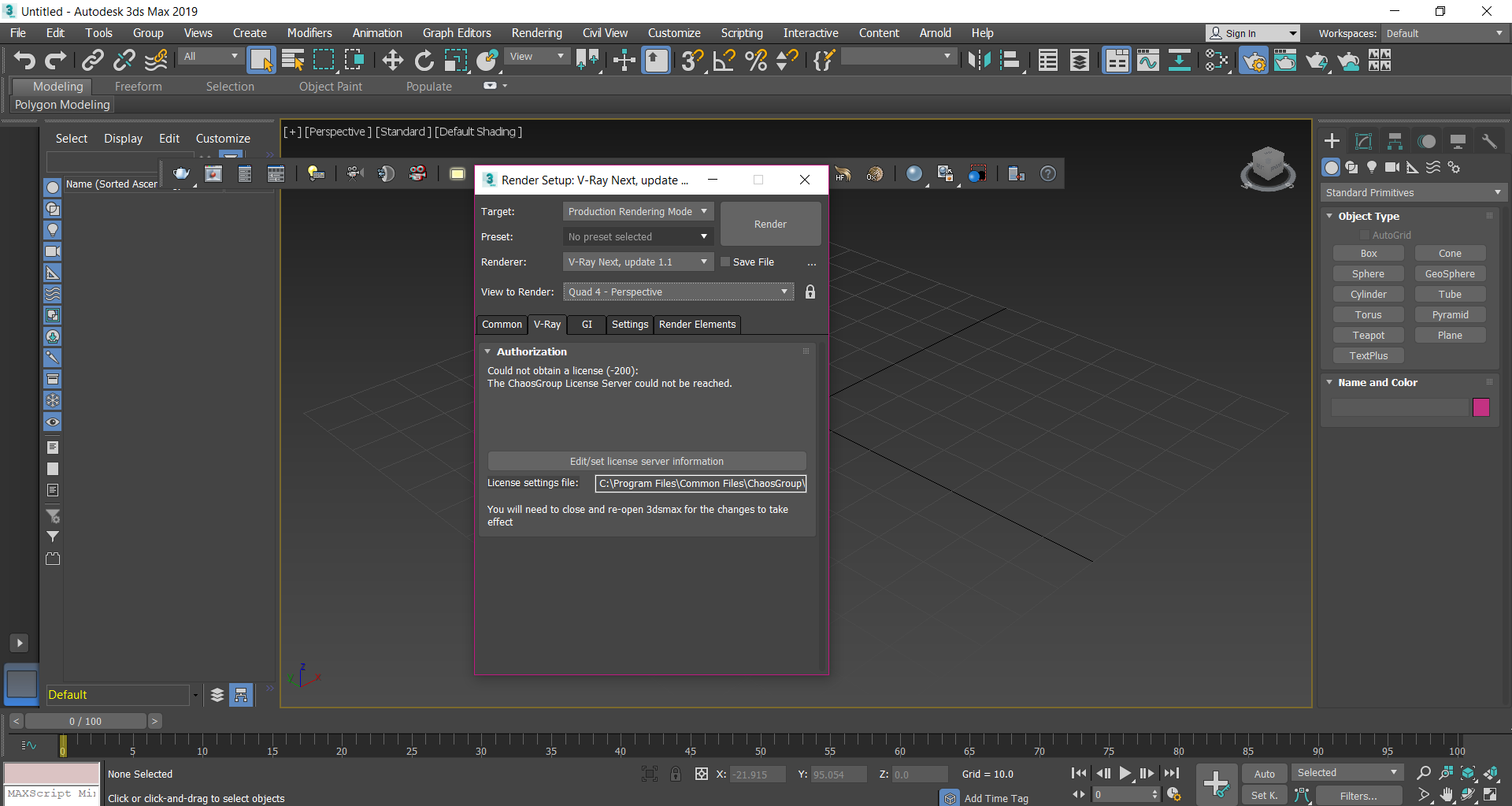Click Edit/set license server information button
This screenshot has width=1512, height=806.
(647, 462)
